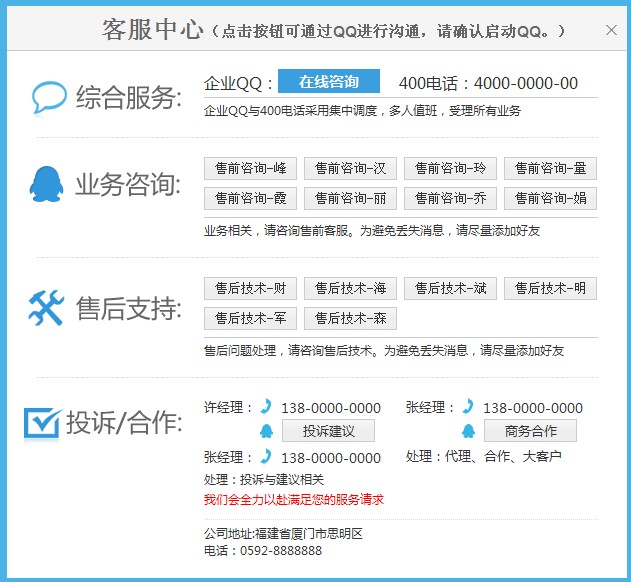Click the 商务合作 button

pos(530,431)
